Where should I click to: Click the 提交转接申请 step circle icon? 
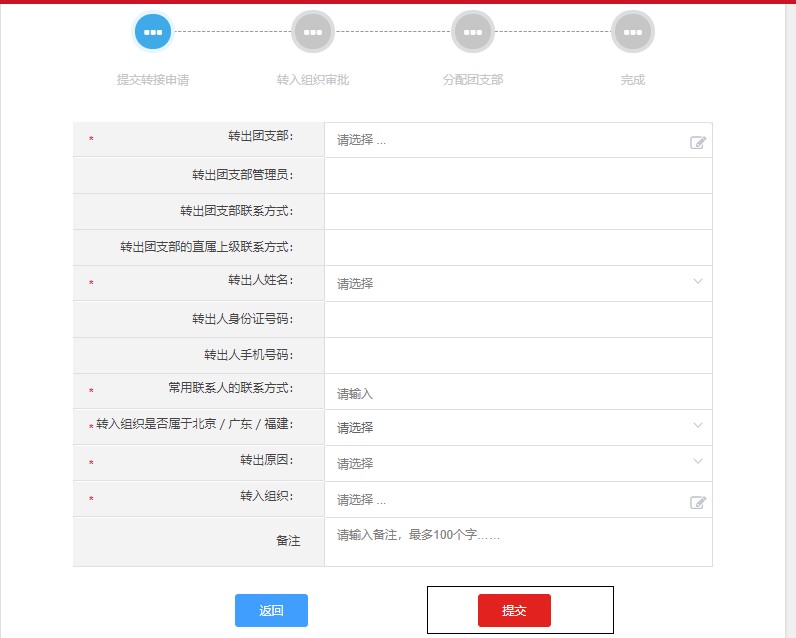(x=153, y=32)
